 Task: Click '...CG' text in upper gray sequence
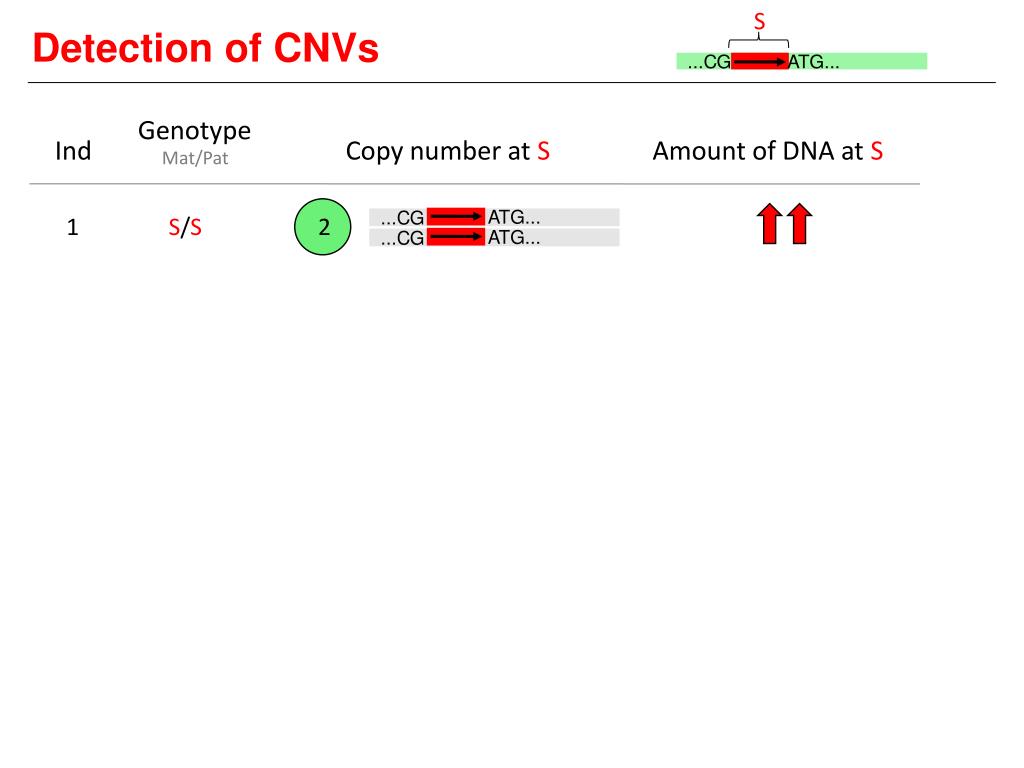402,217
